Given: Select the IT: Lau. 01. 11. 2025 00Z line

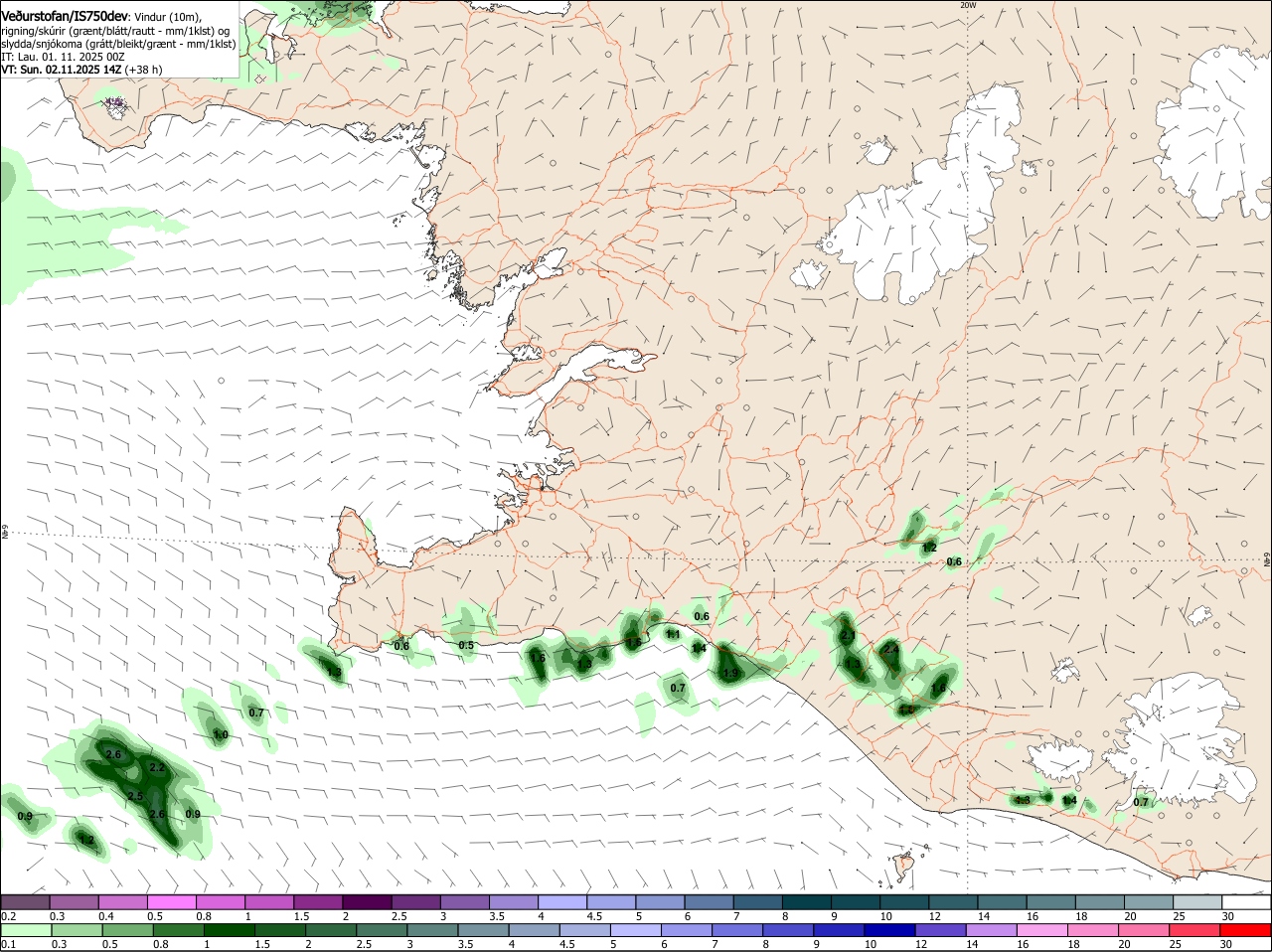Looking at the screenshot, I should pos(63,57).
